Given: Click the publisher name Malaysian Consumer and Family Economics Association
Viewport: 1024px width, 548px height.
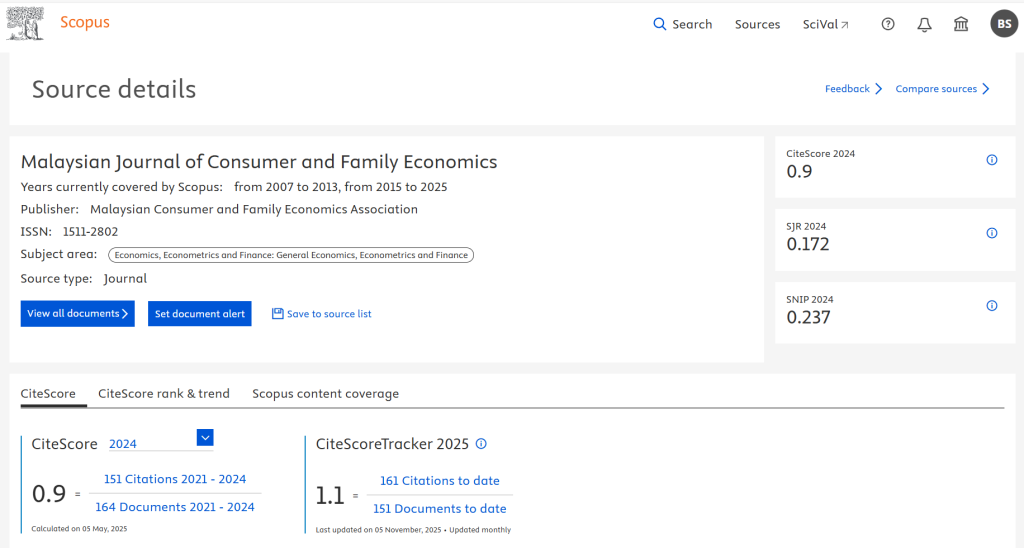Looking at the screenshot, I should click(x=254, y=209).
